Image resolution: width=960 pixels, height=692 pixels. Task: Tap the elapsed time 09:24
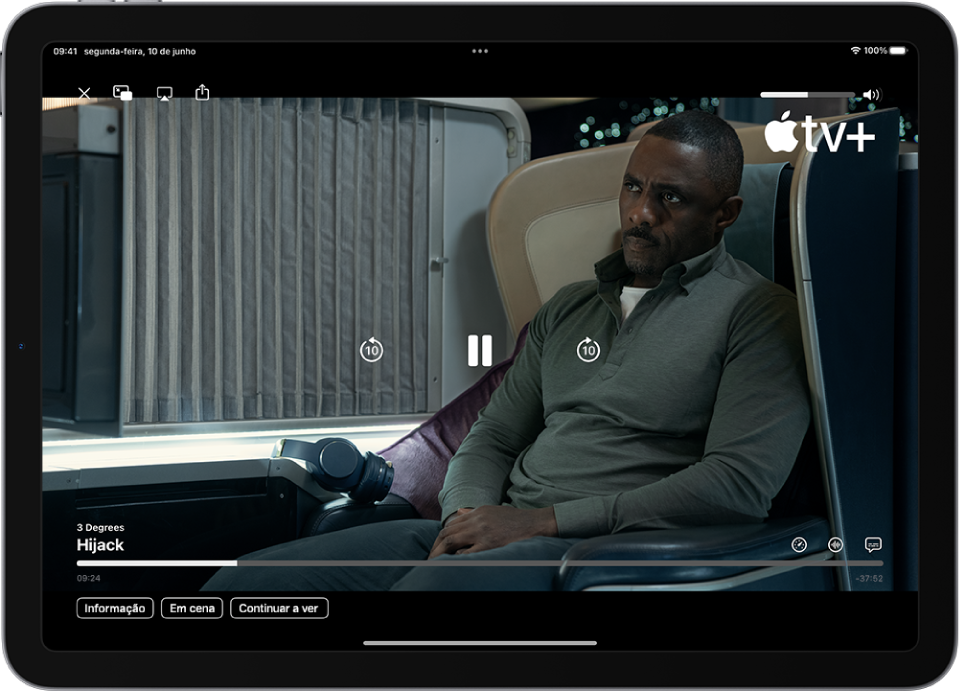(89, 578)
